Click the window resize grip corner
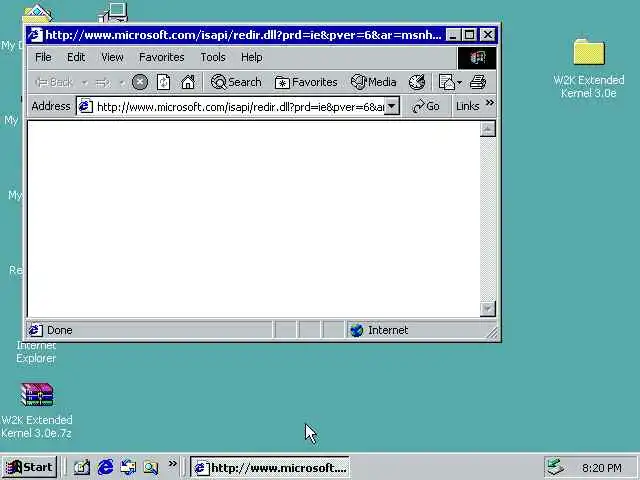Image resolution: width=640 pixels, height=480 pixels. tap(493, 333)
